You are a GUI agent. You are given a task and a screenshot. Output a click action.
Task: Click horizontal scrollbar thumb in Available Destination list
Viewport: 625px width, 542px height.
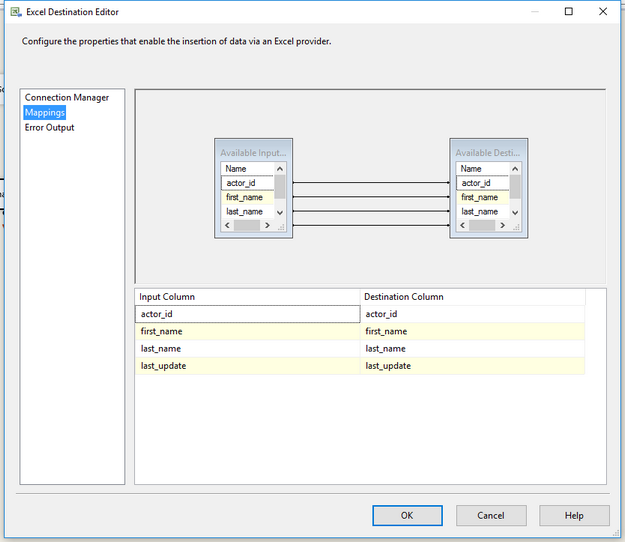point(482,226)
